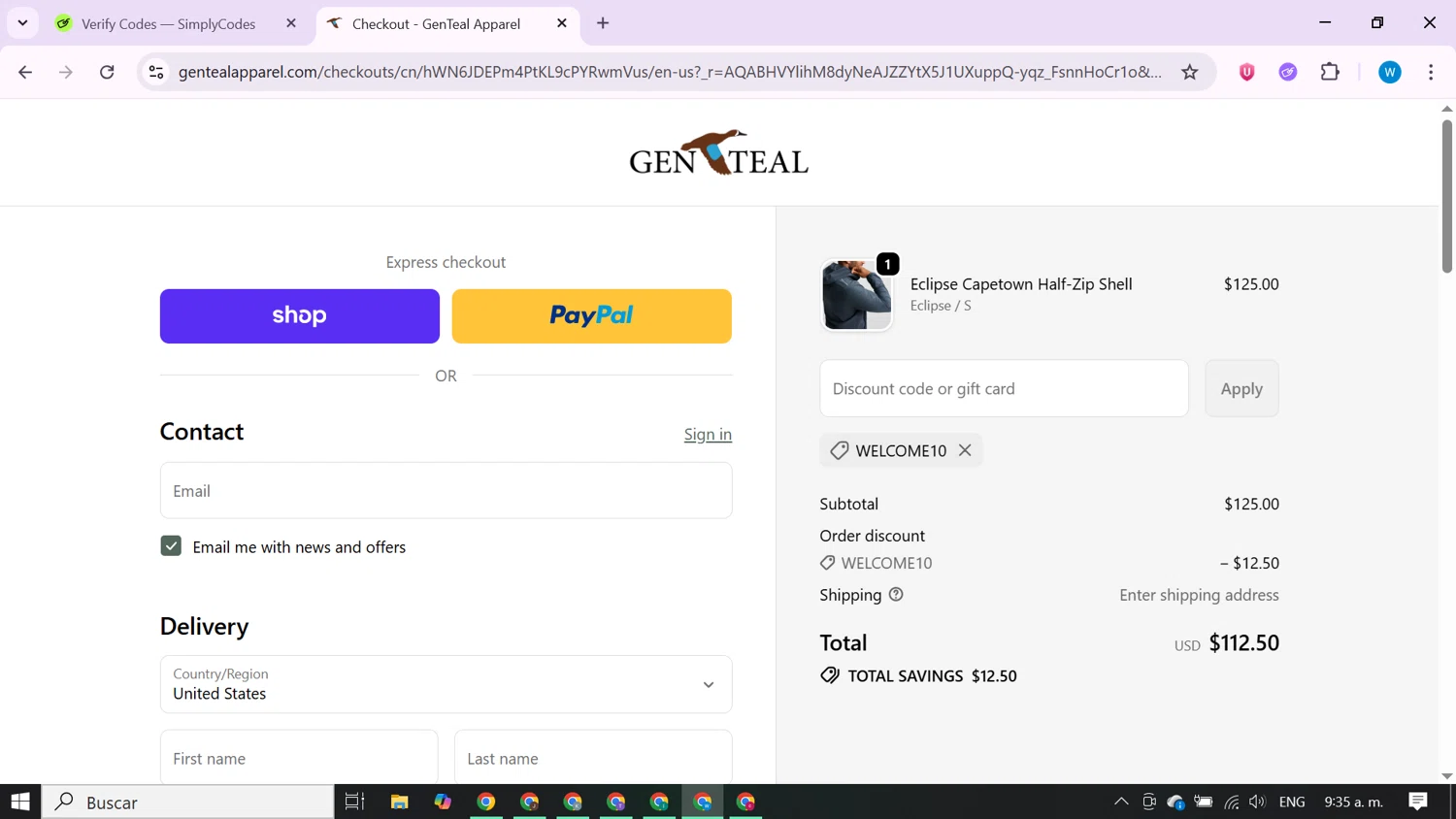This screenshot has width=1456, height=819.
Task: Click the GenTeal logo in the header
Action: [718, 152]
